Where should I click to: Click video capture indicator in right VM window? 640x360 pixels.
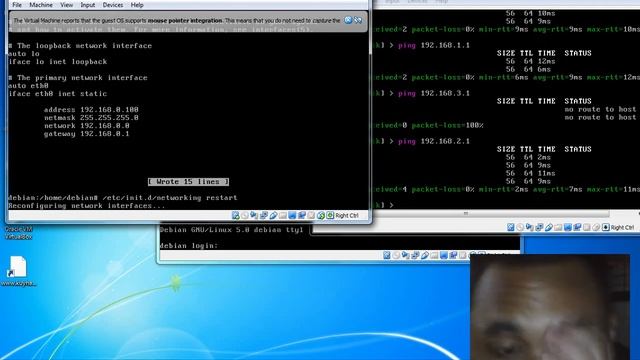[x=577, y=227]
